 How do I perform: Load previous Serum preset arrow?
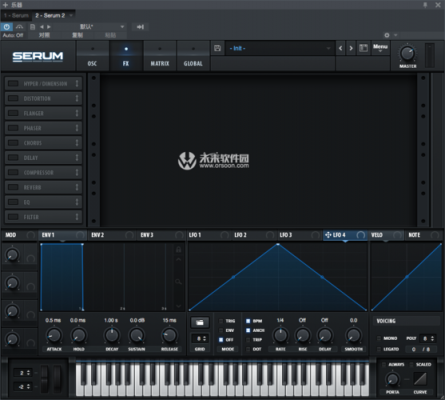pos(340,48)
